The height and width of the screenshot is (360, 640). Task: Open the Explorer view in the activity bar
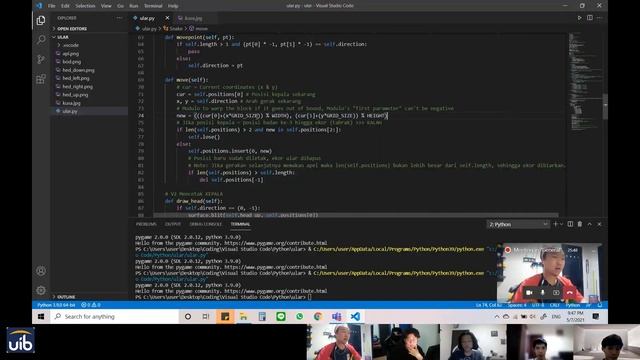click(x=41, y=20)
